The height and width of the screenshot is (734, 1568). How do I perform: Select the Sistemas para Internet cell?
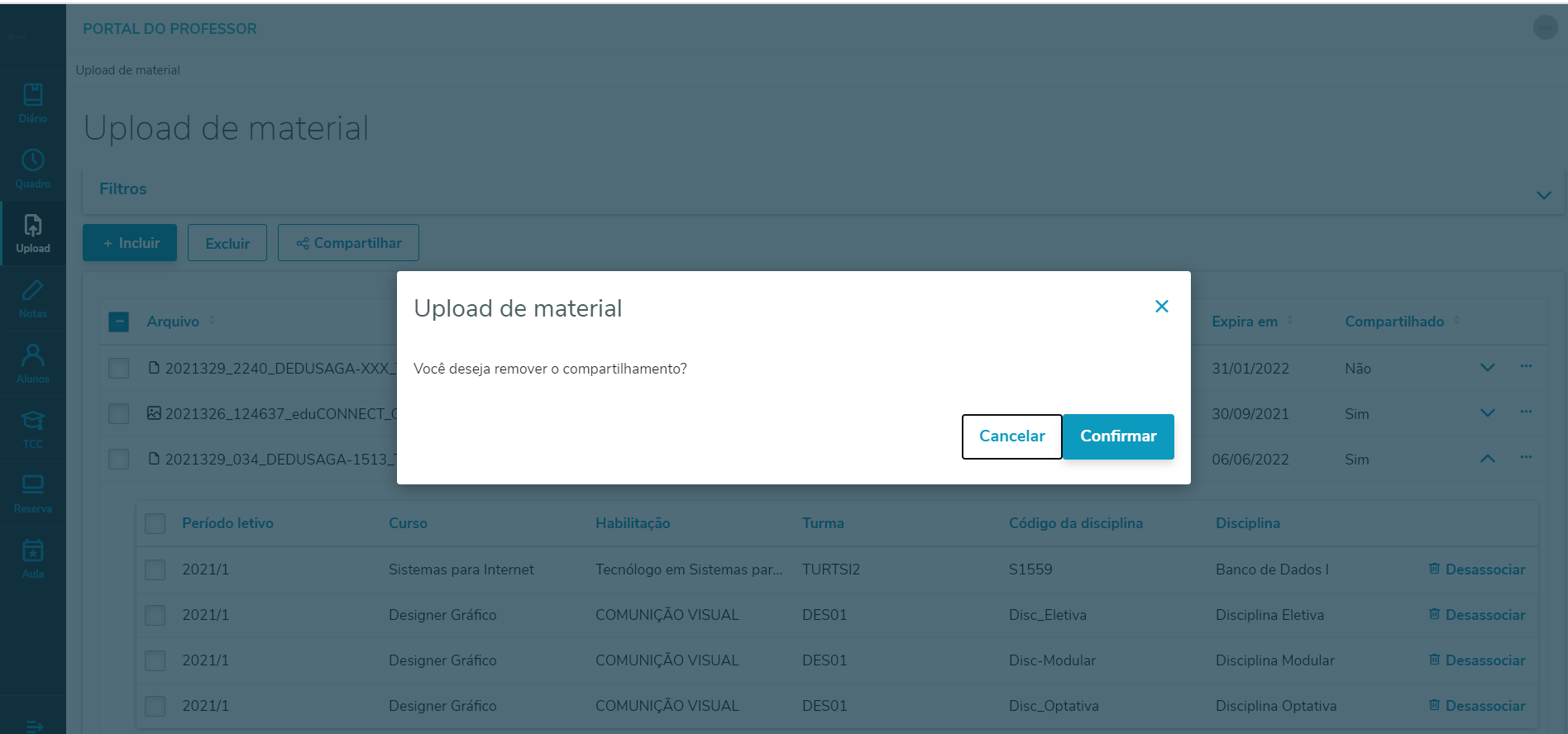461,570
